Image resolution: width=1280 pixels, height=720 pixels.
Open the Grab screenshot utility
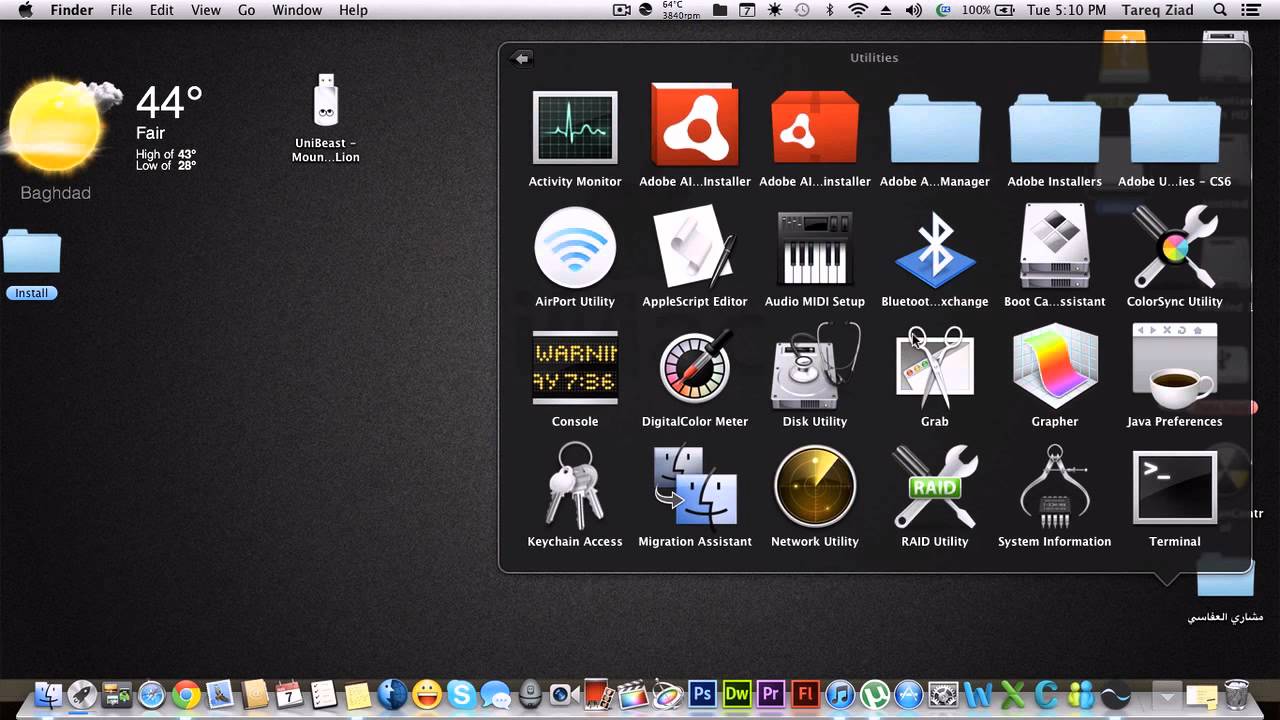pos(935,367)
